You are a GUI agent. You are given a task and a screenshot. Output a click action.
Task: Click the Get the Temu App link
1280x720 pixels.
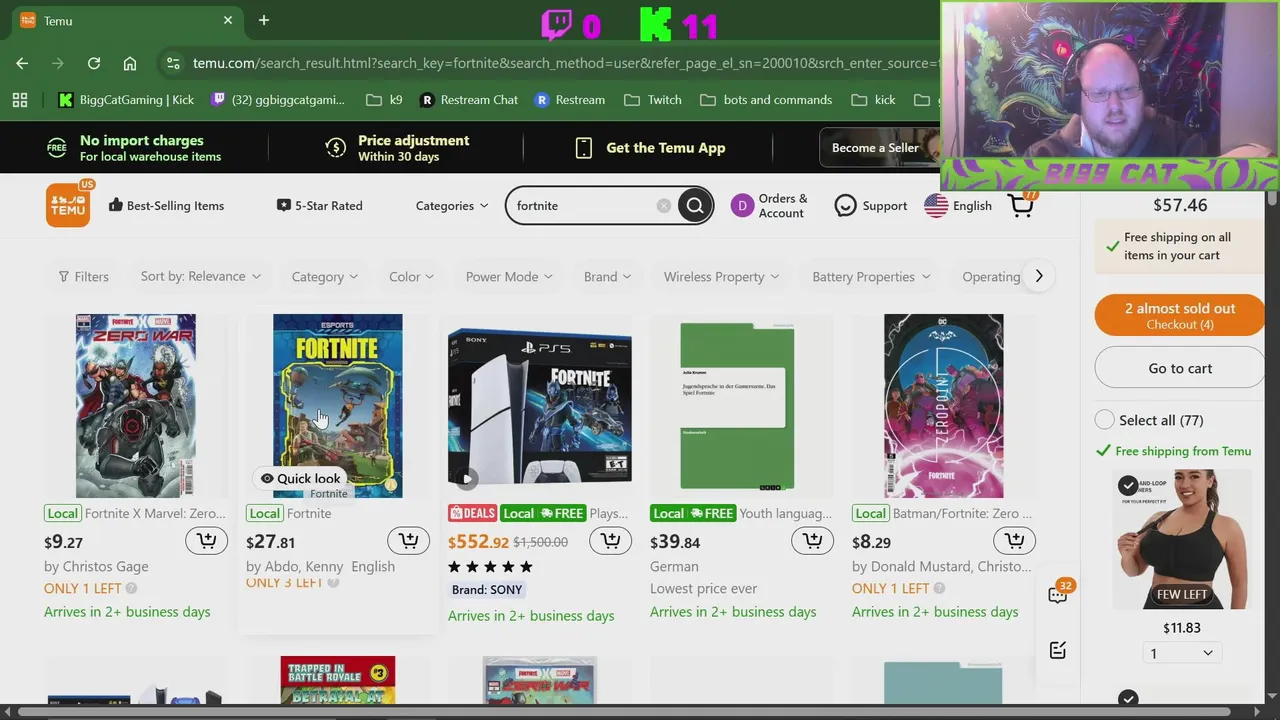[651, 148]
